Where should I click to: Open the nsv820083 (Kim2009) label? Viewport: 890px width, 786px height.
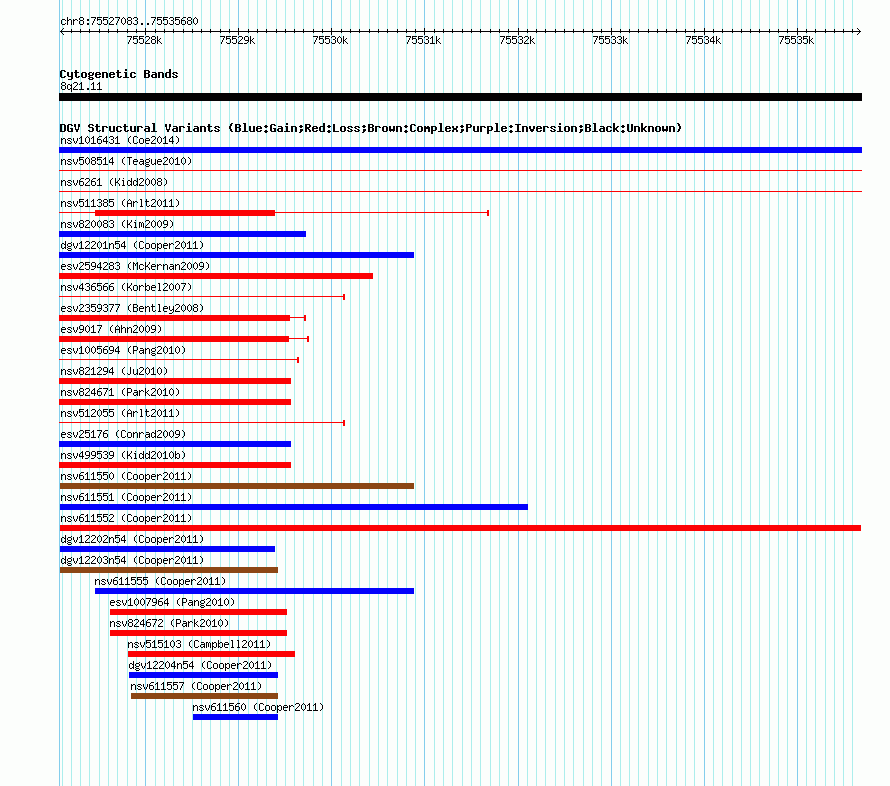click(x=117, y=224)
